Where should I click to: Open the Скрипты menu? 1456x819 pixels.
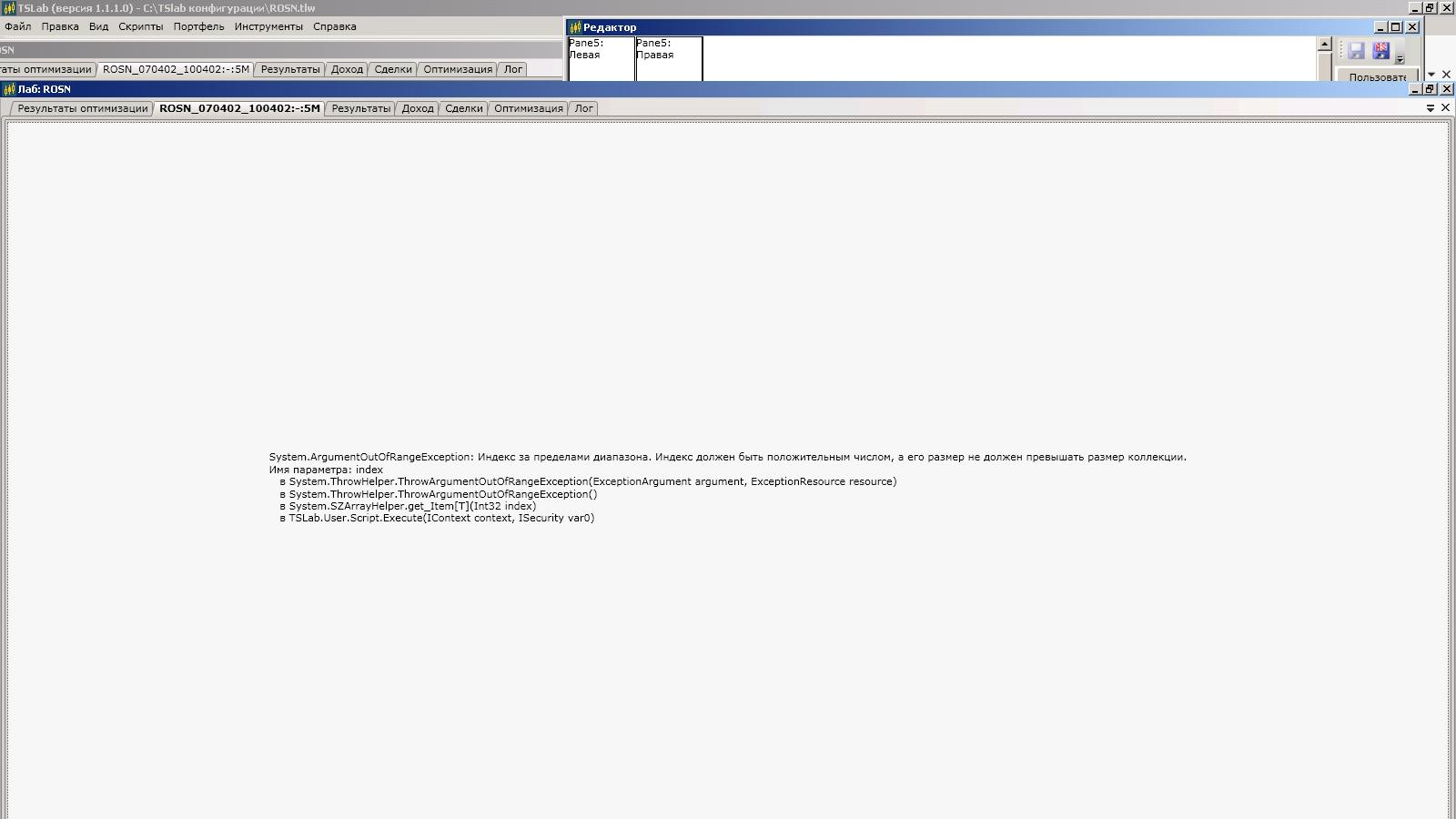(141, 26)
